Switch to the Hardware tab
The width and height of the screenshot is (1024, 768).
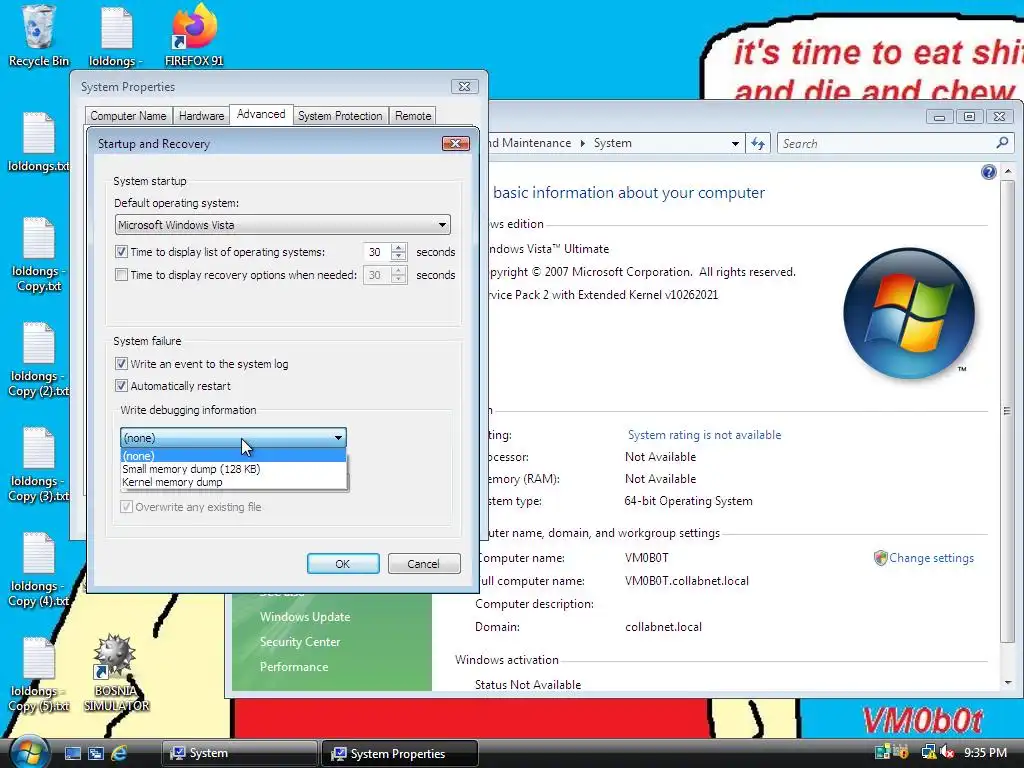pyautogui.click(x=201, y=116)
